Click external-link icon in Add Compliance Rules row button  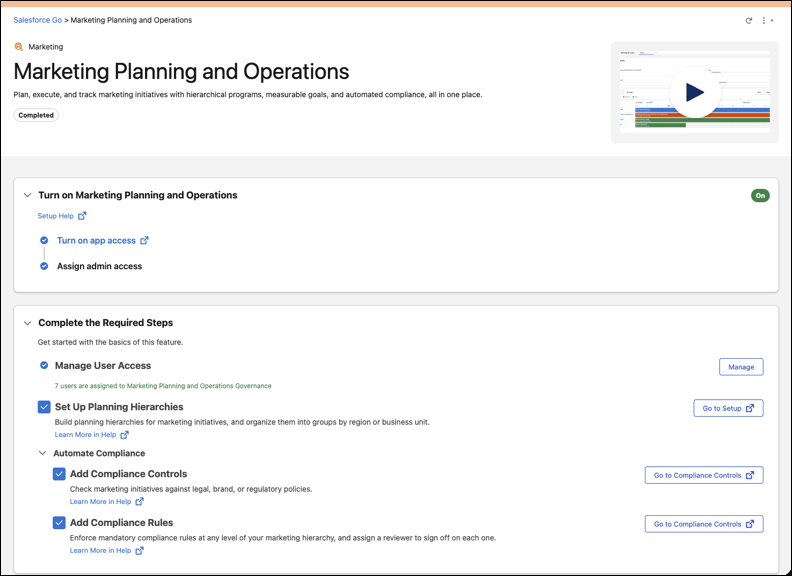(750, 524)
